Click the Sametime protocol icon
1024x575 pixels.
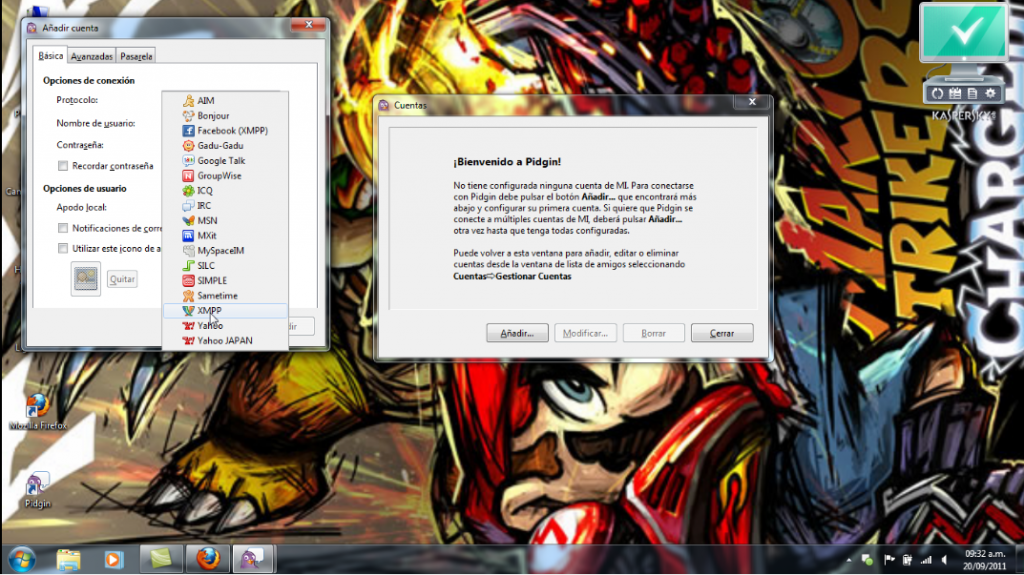188,296
